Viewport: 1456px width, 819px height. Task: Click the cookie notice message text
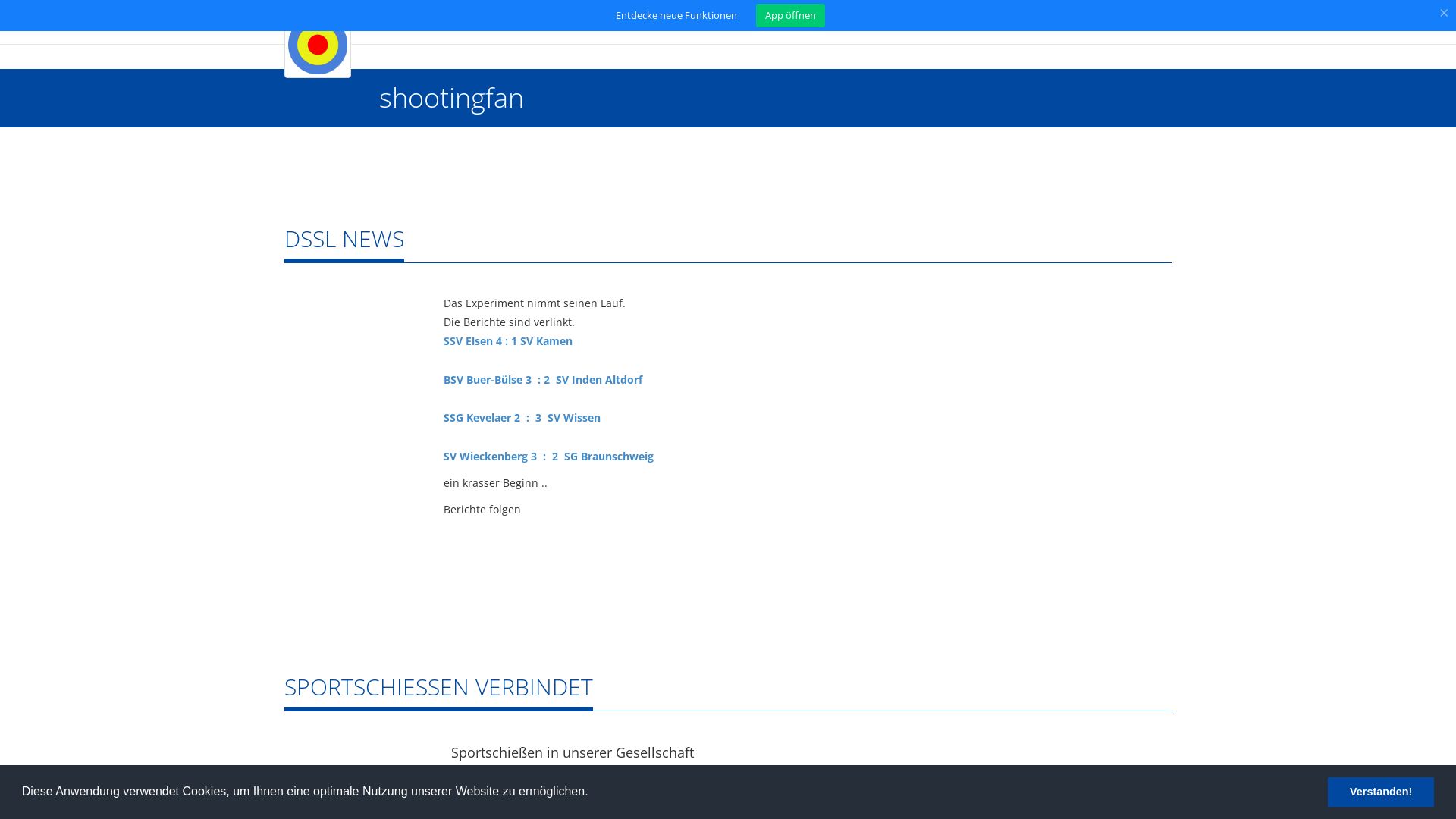click(305, 791)
